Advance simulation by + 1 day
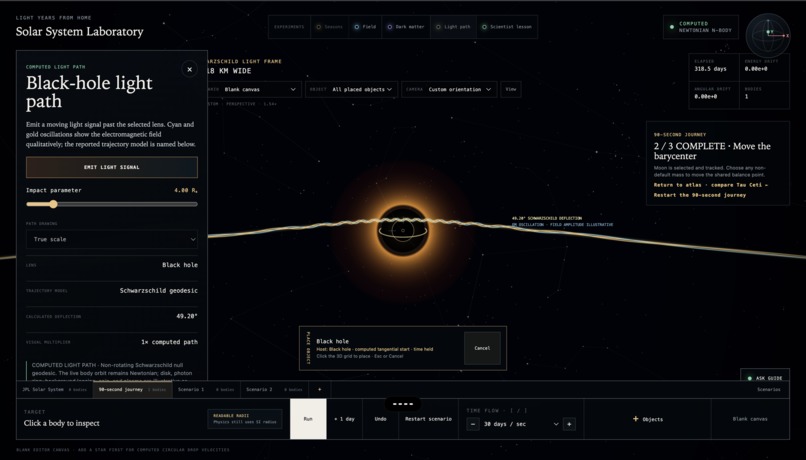Image resolution: width=806 pixels, height=460 pixels. click(x=344, y=419)
